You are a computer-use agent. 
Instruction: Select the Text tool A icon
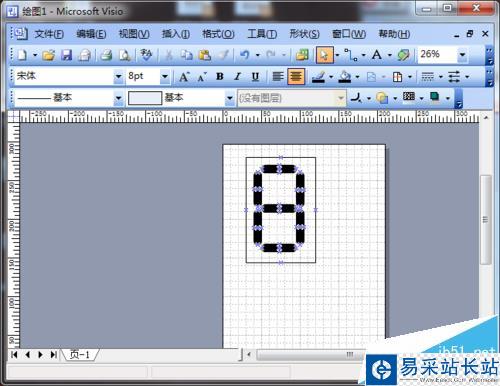[x=377, y=55]
